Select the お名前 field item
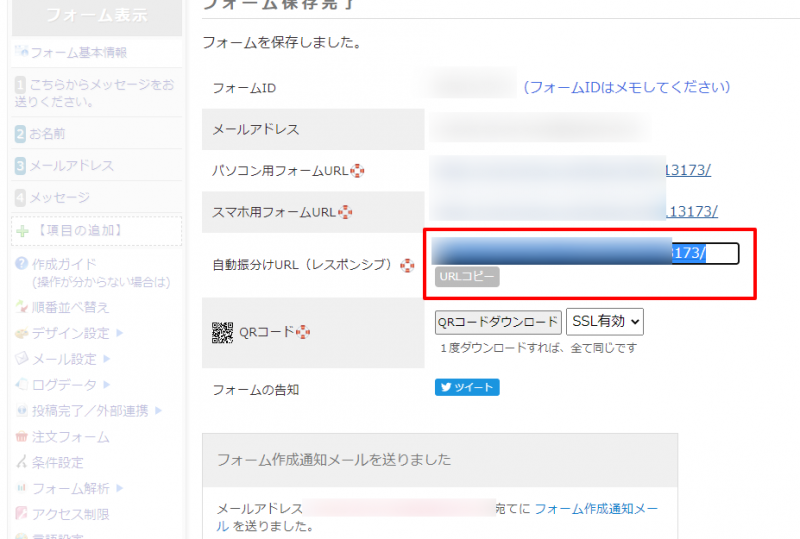800x539 pixels. tap(47, 133)
